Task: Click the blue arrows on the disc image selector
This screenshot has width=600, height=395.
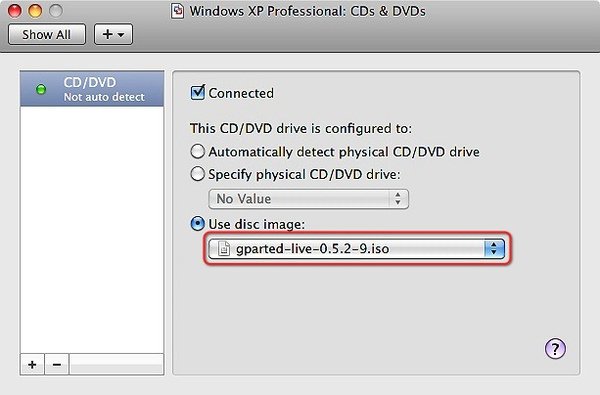Action: click(494, 249)
